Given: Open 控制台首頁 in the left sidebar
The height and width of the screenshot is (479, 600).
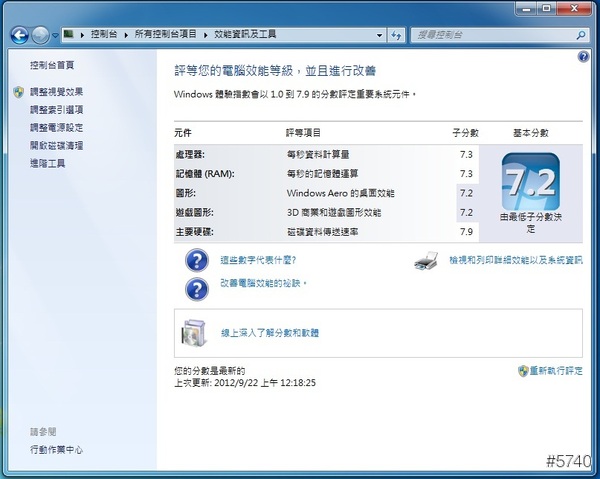Looking at the screenshot, I should tap(52, 65).
